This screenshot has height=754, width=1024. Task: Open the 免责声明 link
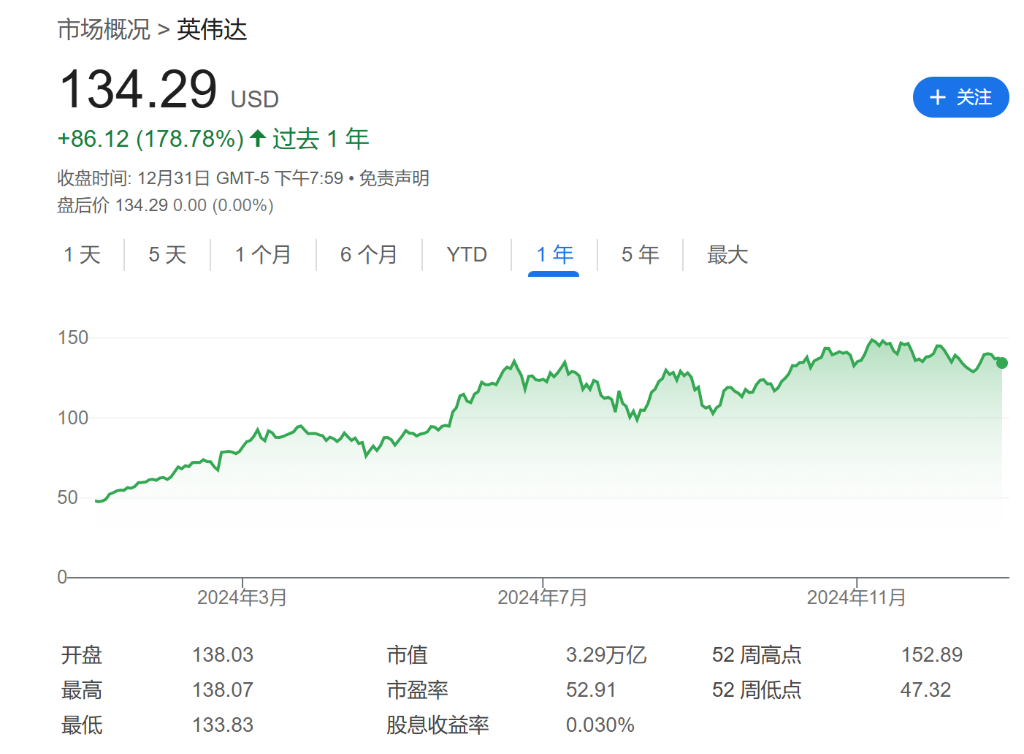[394, 178]
